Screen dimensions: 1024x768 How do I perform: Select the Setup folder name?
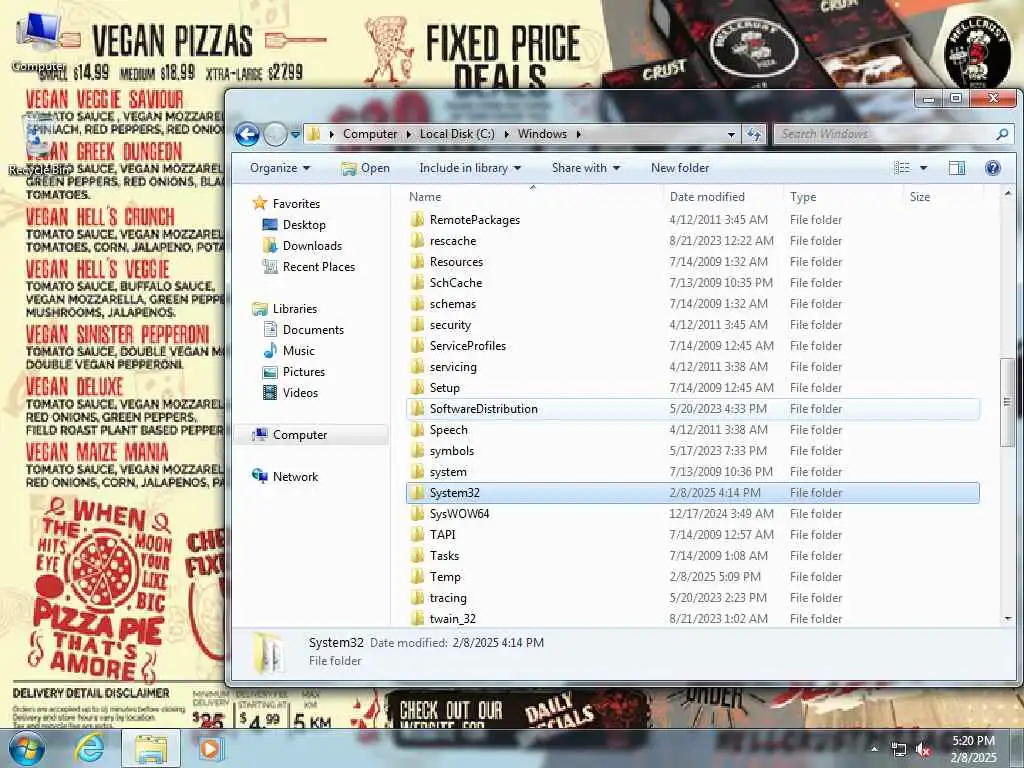(x=445, y=388)
